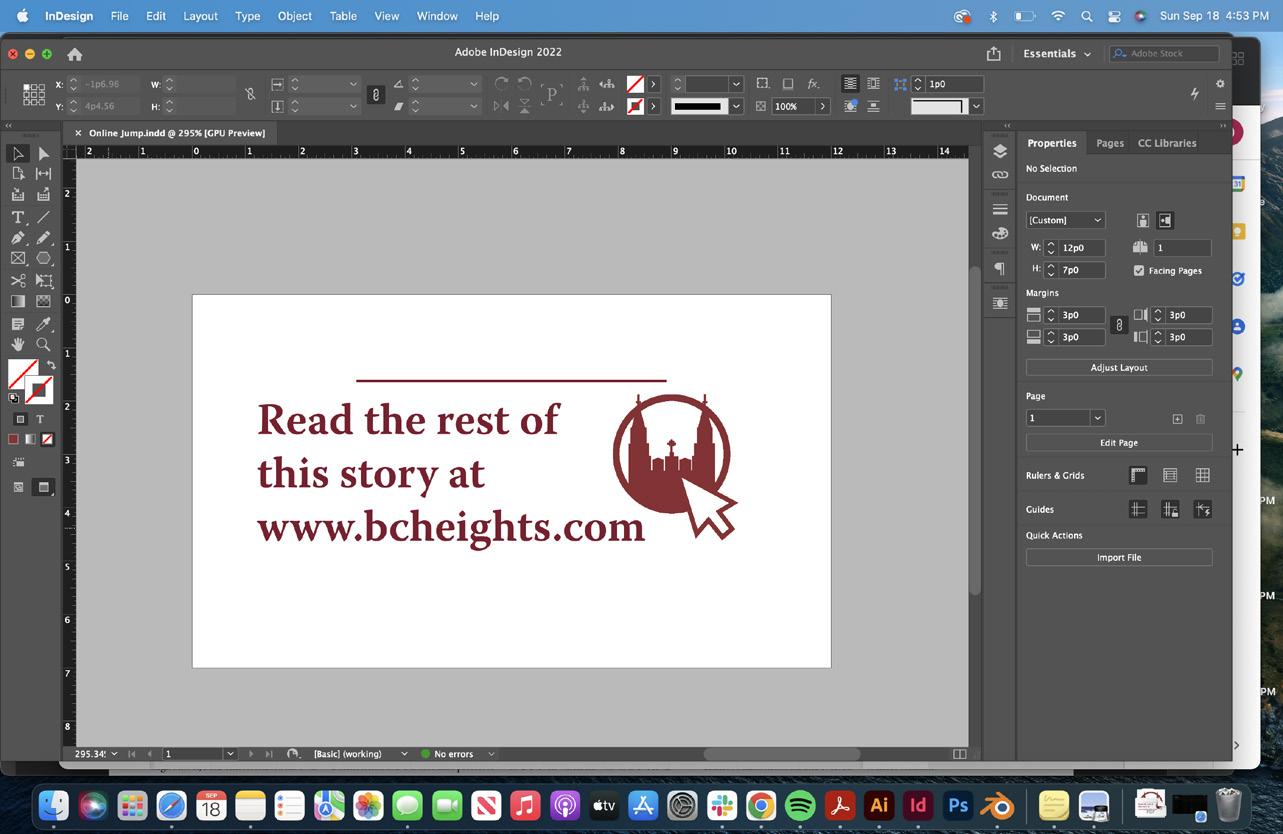The width and height of the screenshot is (1283, 834).
Task: Choose the Page tool
Action: [18, 173]
